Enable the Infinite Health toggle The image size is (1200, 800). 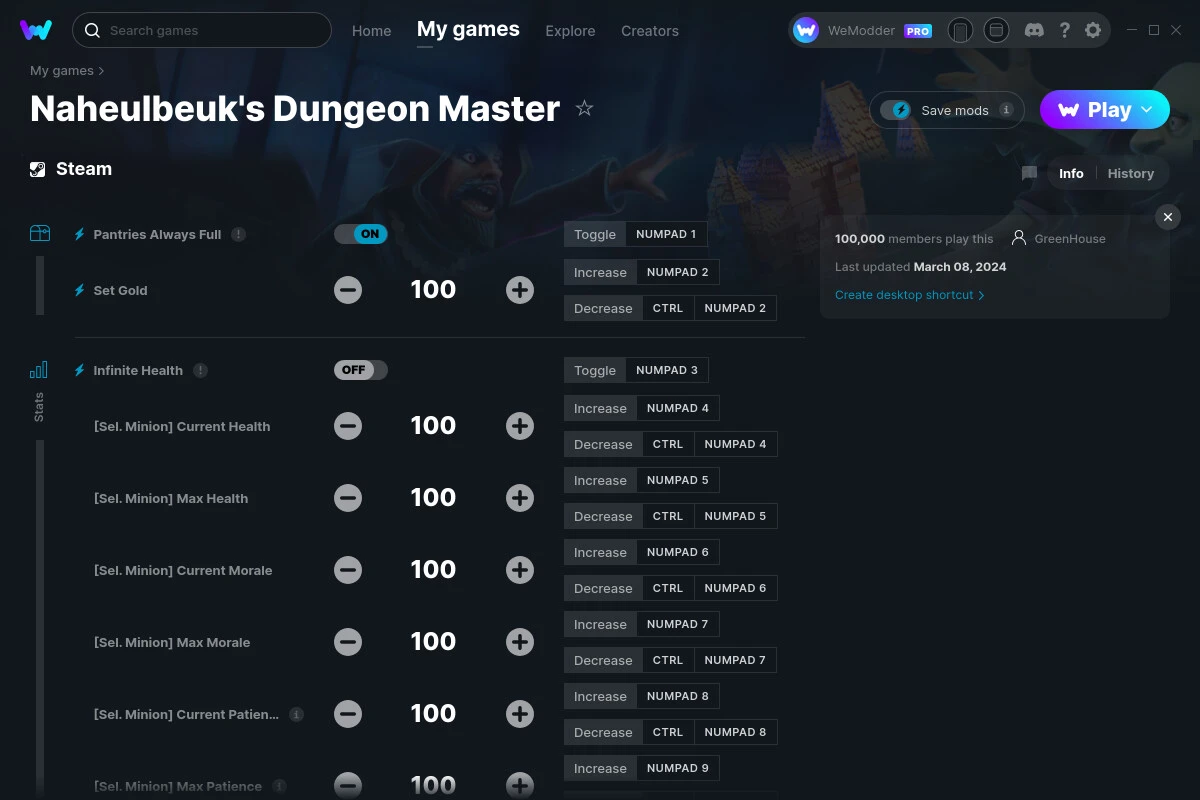361,369
